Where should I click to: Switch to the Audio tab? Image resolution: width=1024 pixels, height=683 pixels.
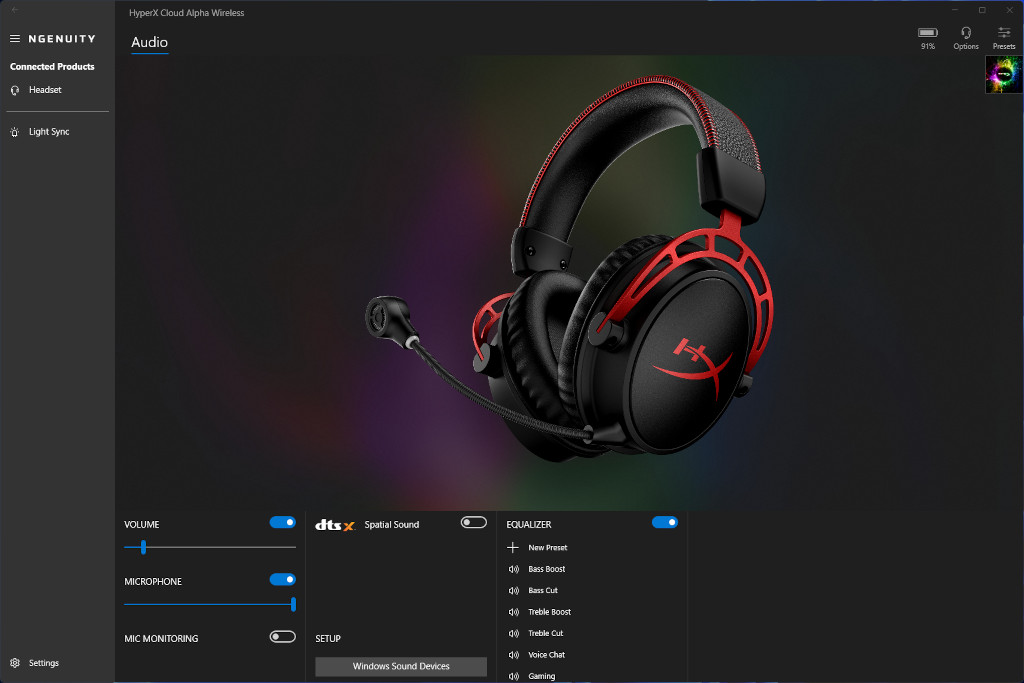point(150,42)
